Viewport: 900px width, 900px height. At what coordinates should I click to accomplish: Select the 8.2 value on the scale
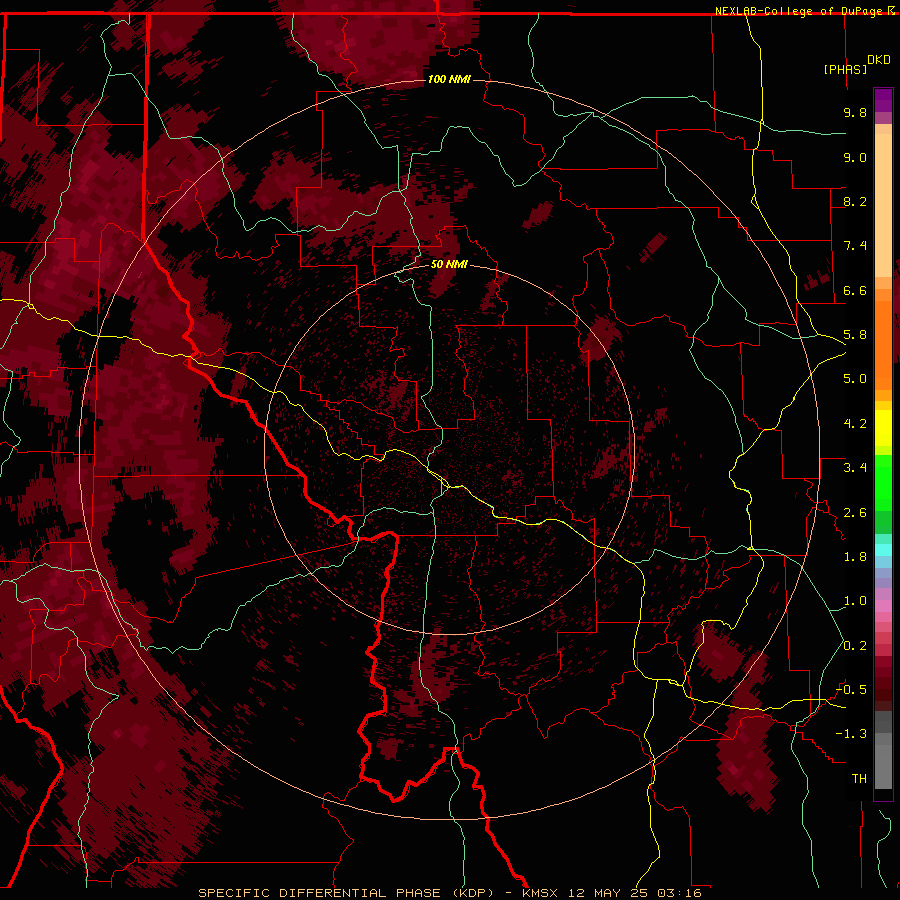click(x=855, y=201)
